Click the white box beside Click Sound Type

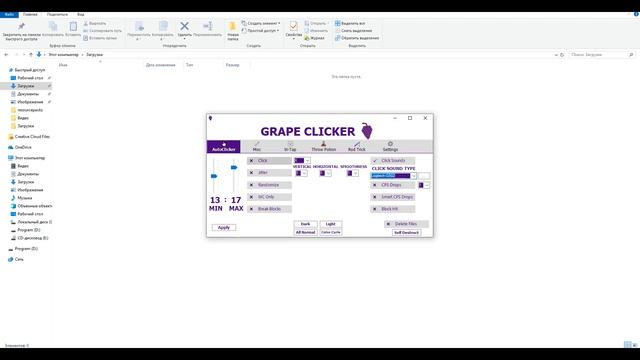coord(424,176)
